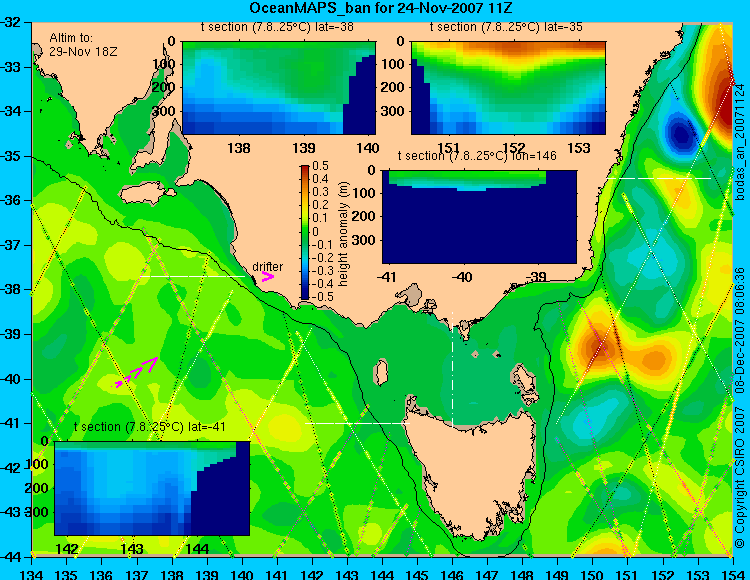This screenshot has width=750, height=580.
Task: Click the white dashed section line at latitude -38
Action: (x=192, y=276)
